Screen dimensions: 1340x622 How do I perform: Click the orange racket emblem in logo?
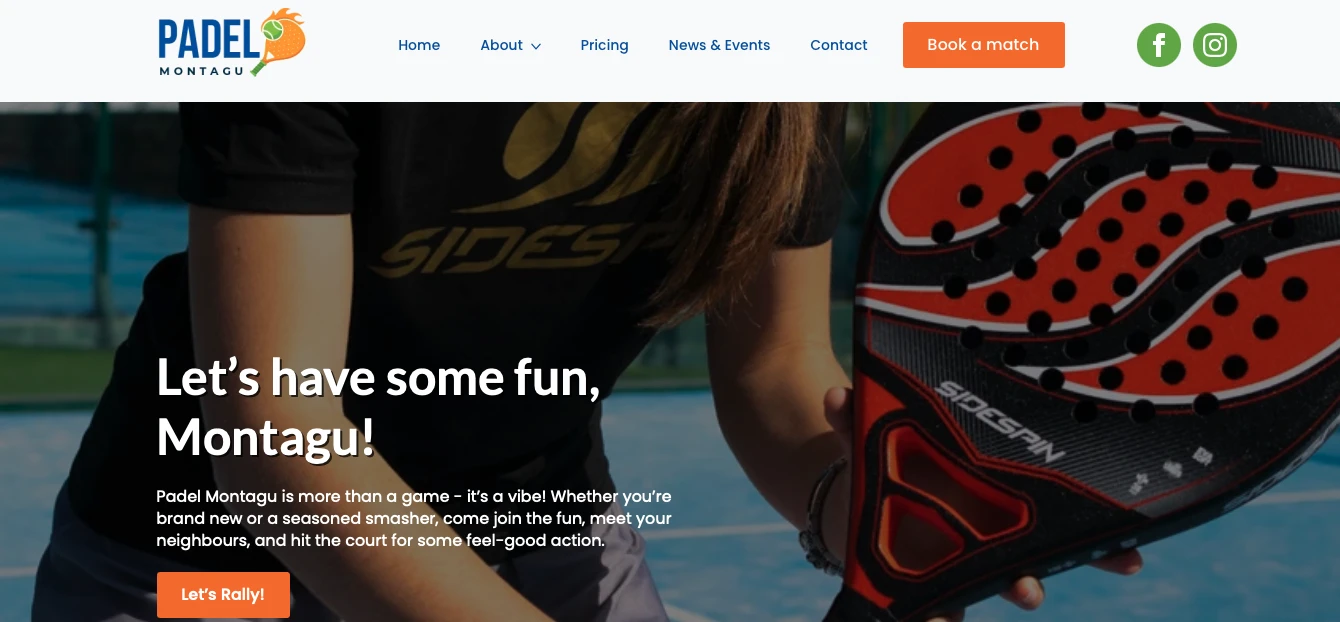click(280, 40)
